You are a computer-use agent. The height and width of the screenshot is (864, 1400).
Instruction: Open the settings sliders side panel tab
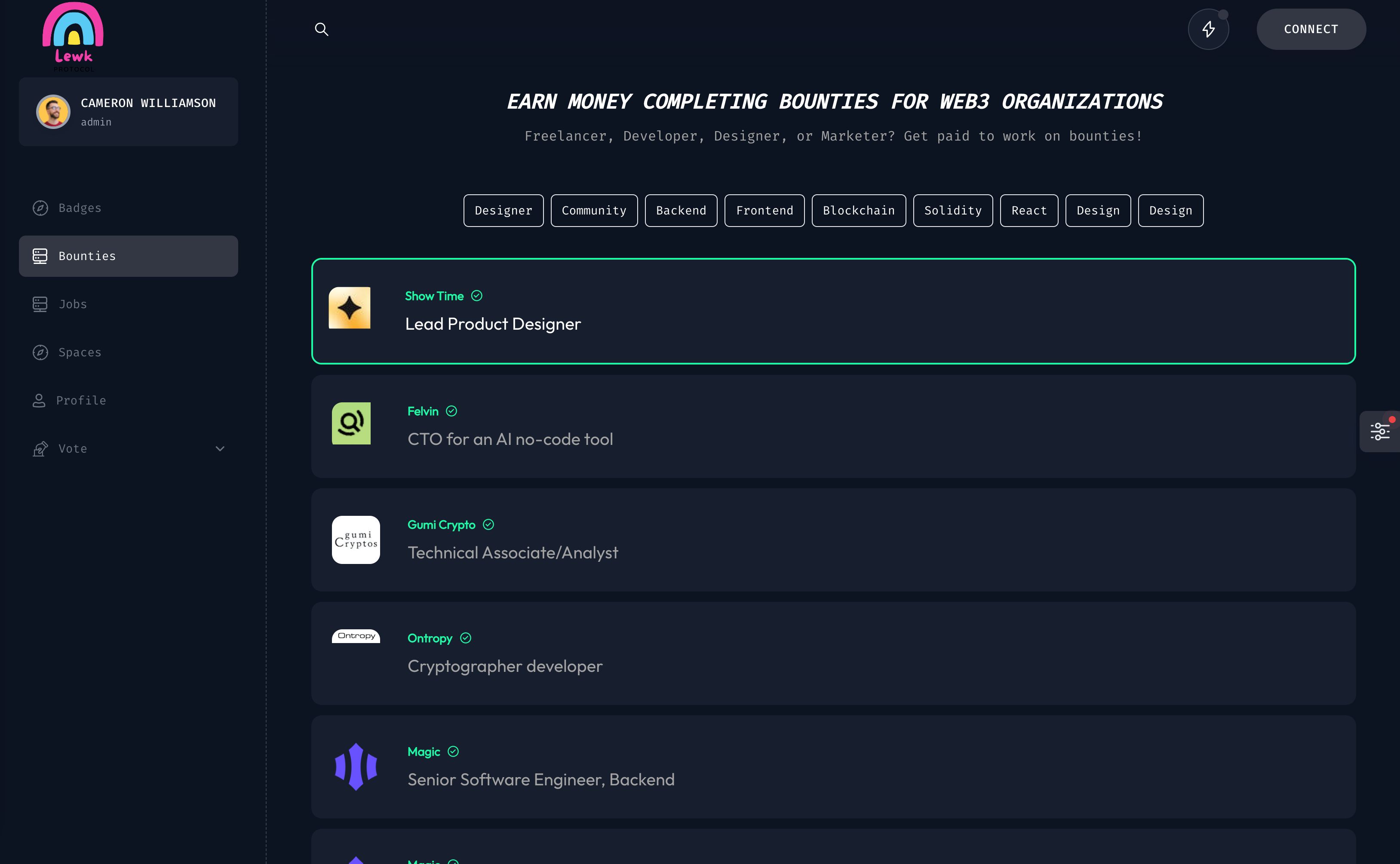pos(1379,432)
